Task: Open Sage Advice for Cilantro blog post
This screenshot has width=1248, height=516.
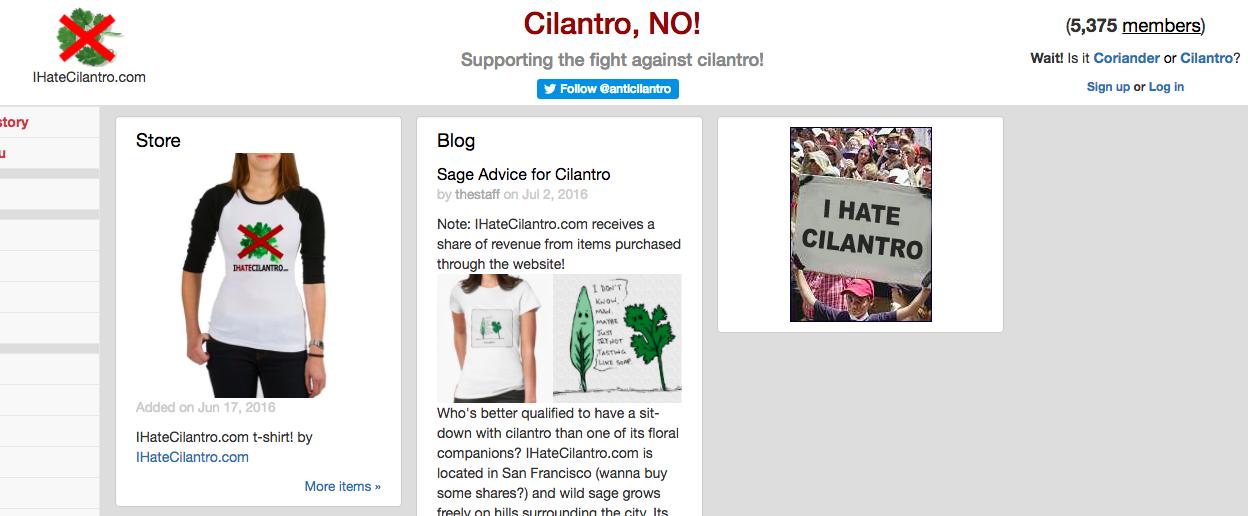Action: pyautogui.click(x=523, y=174)
